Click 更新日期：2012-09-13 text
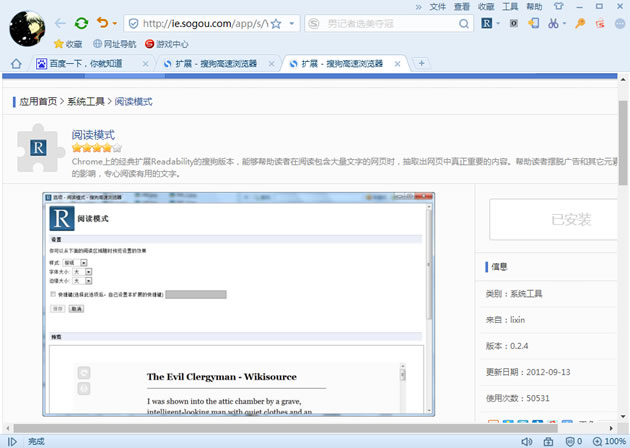Viewport: 630px width, 448px height. coord(528,372)
